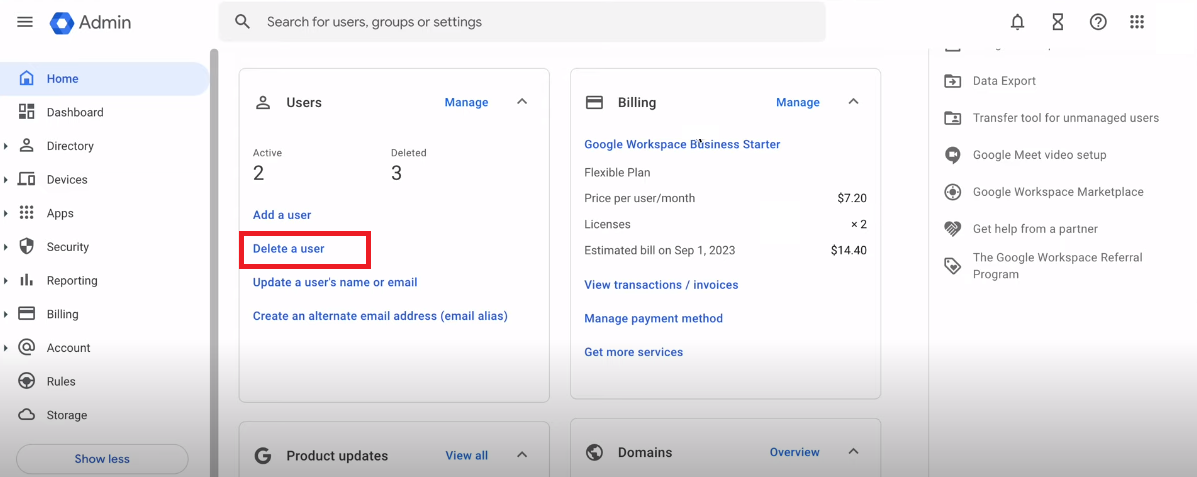
Task: Click the Devices icon in sidebar
Action: [27, 179]
